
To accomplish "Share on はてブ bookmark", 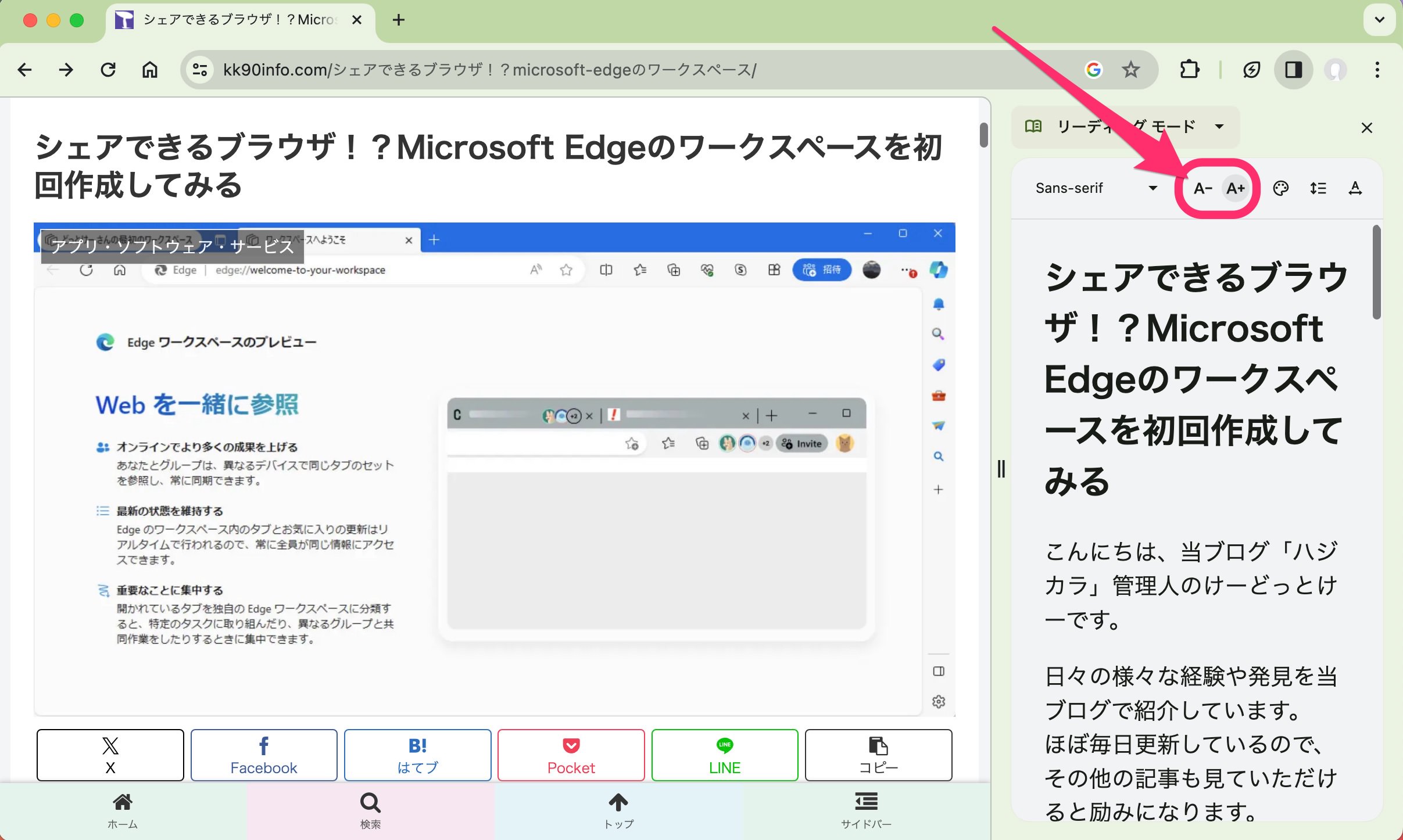I will 417,755.
